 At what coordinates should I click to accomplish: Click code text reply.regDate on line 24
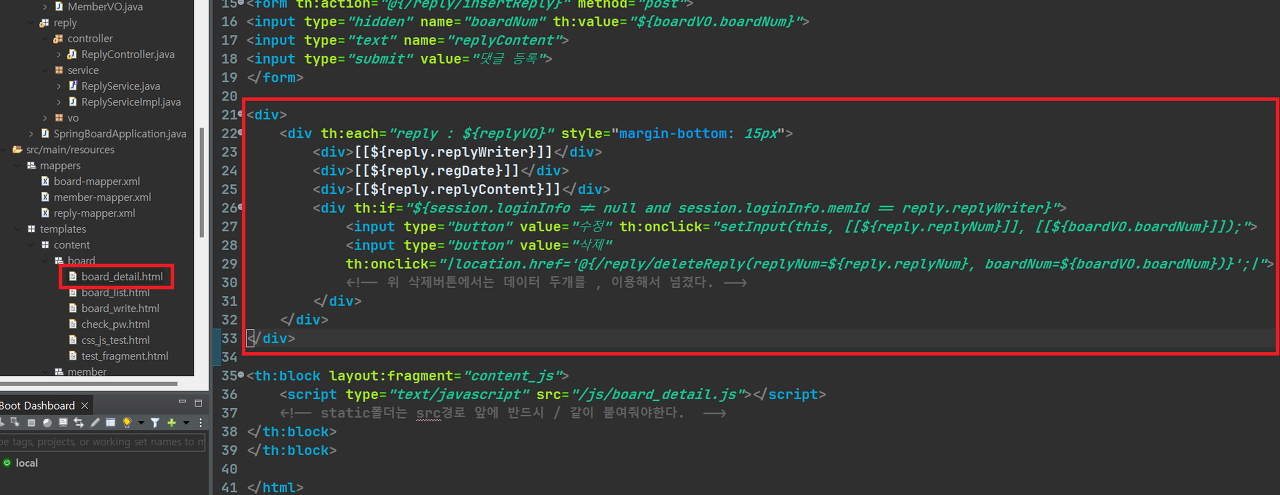tap(436, 171)
